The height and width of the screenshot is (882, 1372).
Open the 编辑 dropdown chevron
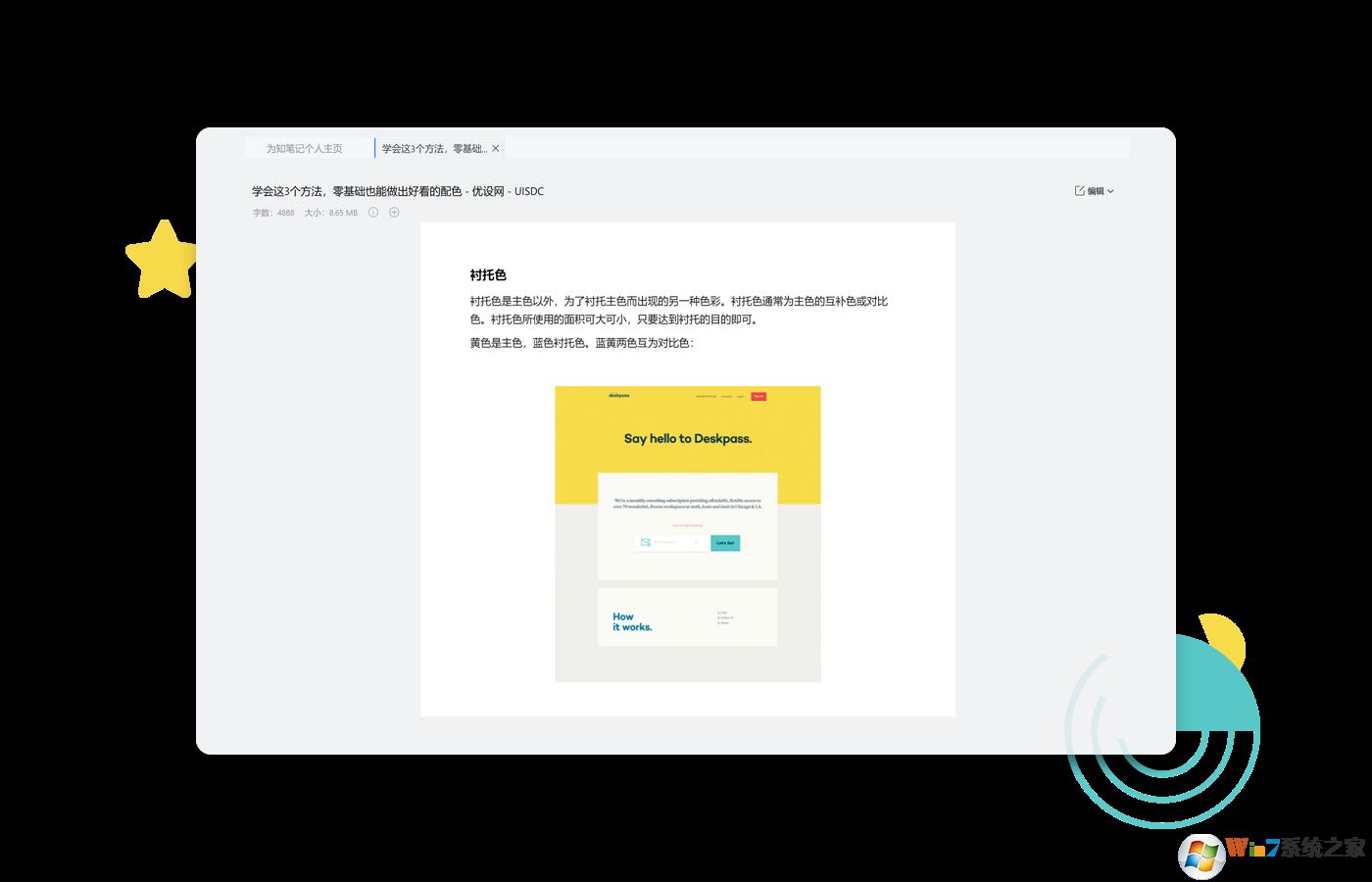[x=1110, y=191]
